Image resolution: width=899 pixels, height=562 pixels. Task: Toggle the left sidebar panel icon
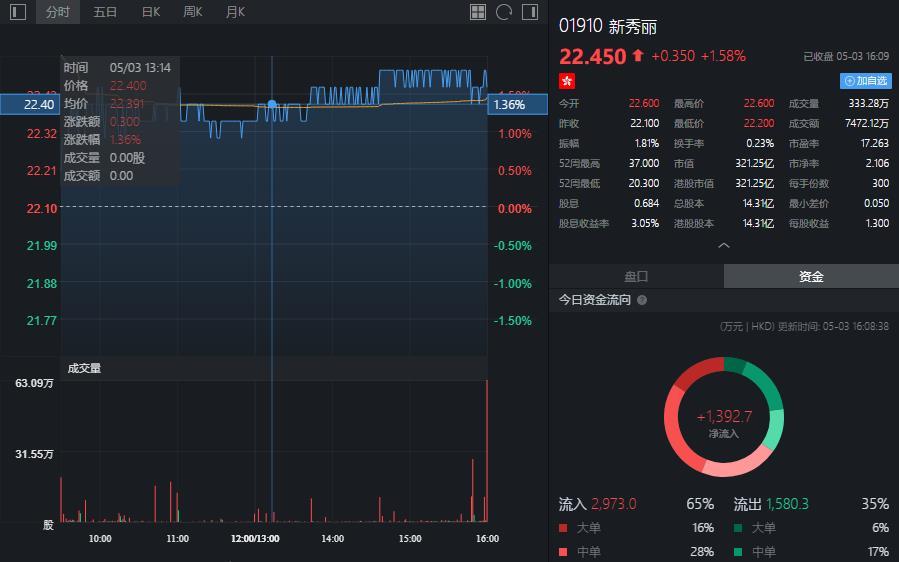click(18, 12)
